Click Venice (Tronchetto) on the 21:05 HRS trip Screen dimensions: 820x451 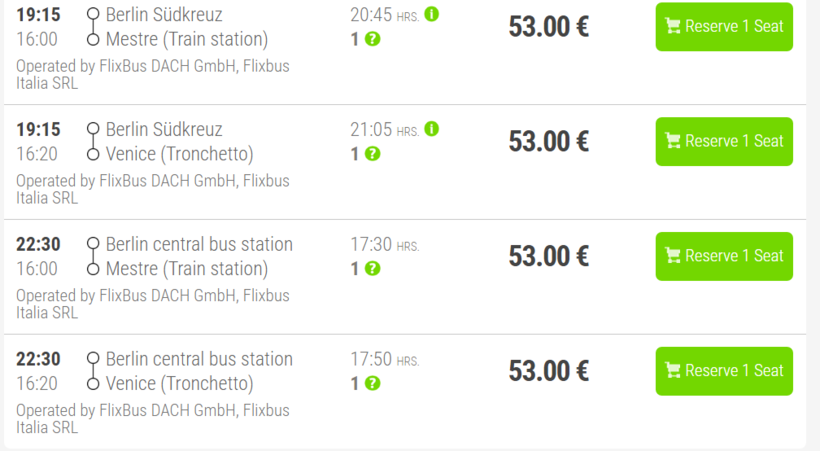click(180, 155)
